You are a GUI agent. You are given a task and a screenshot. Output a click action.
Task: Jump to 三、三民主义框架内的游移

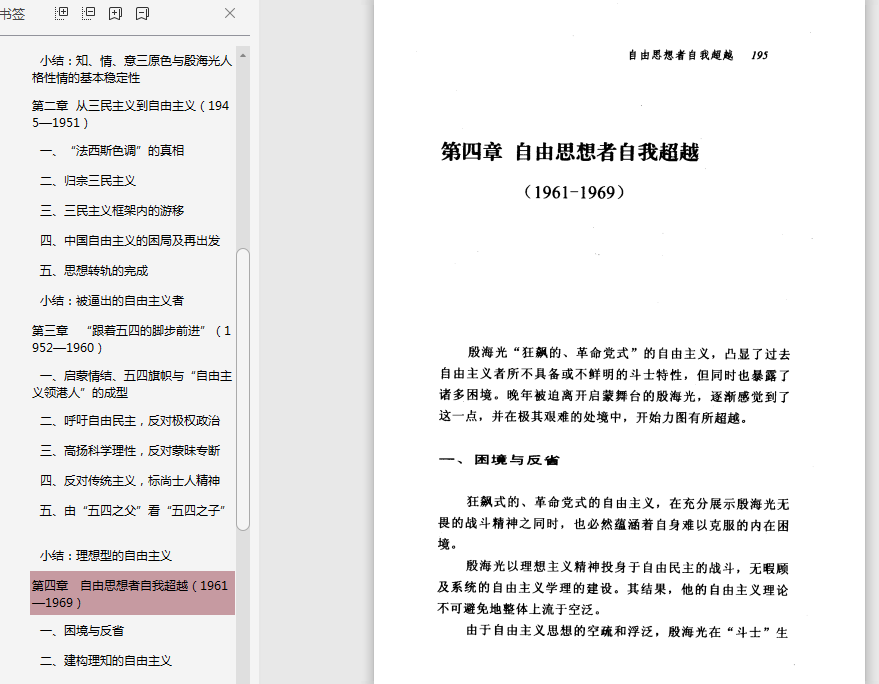click(112, 210)
